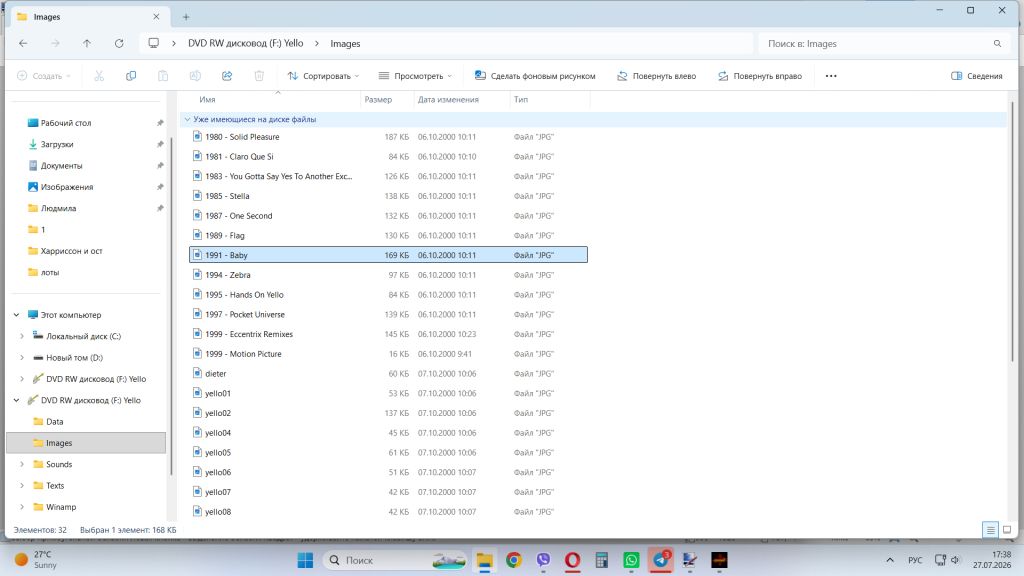Click Повернуть влево rotate button
This screenshot has width=1024, height=576.
coord(656,76)
